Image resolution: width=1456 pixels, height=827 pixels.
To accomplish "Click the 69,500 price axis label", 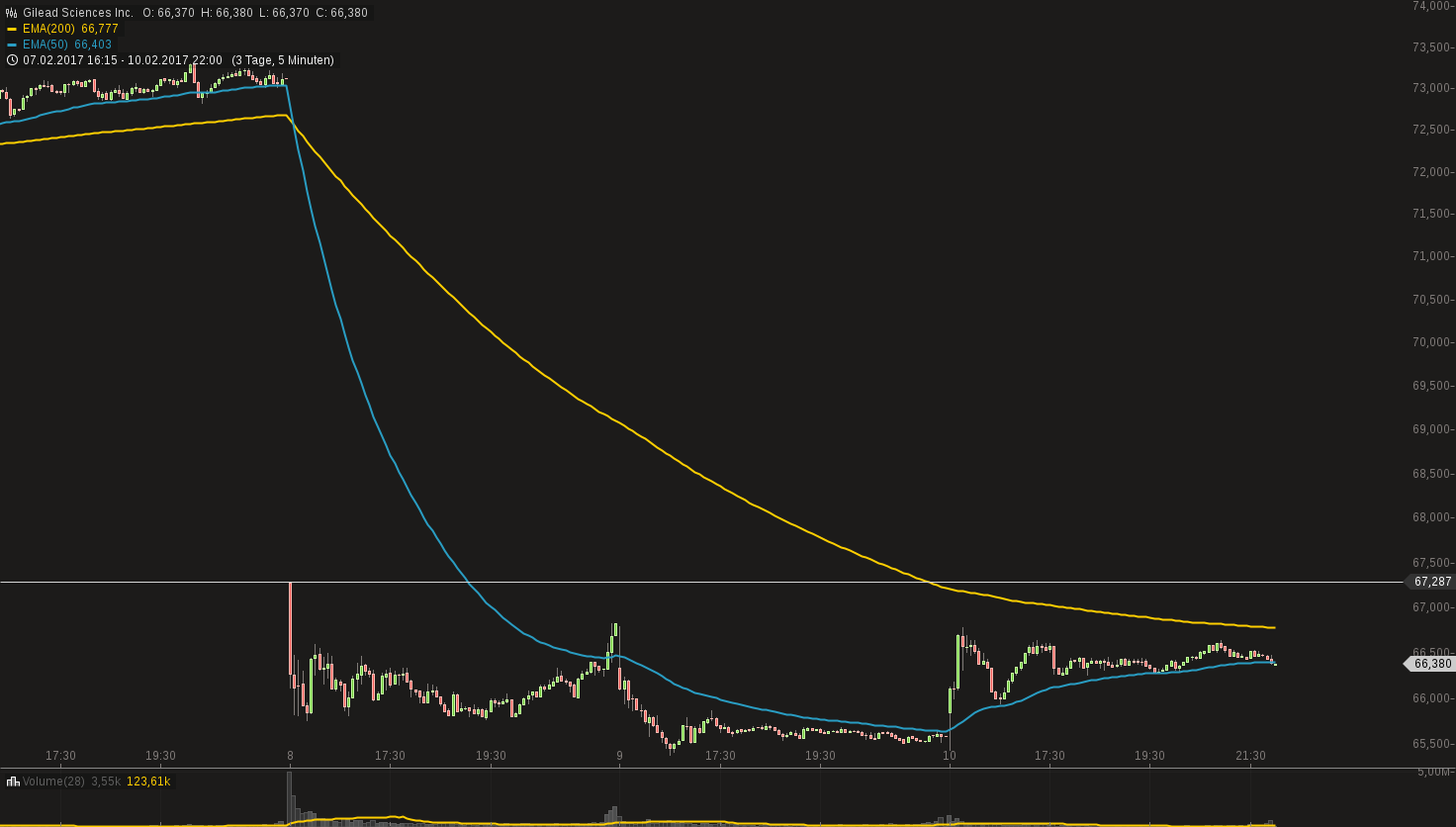I will click(x=1431, y=386).
